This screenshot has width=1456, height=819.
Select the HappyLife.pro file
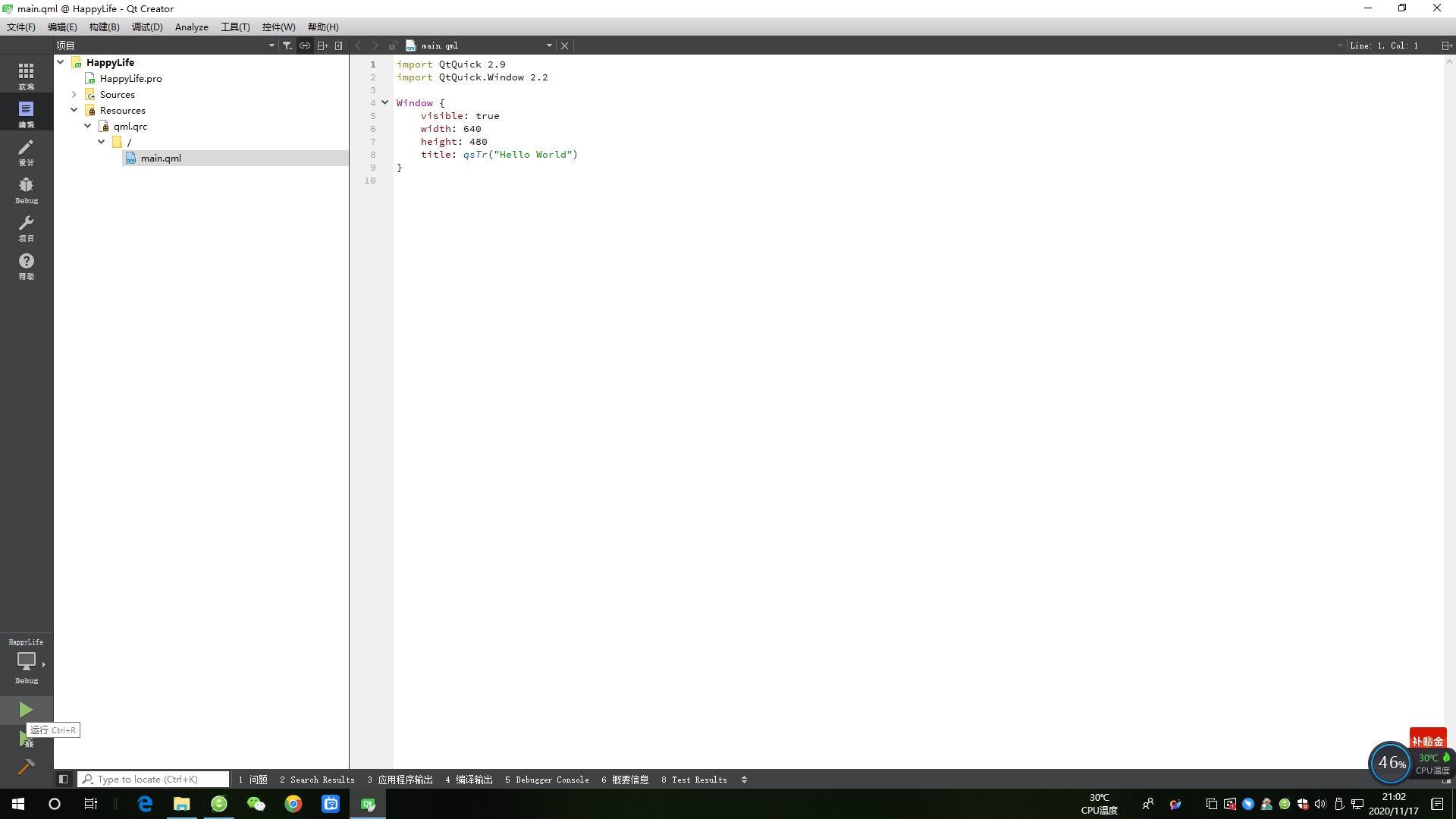tap(130, 79)
